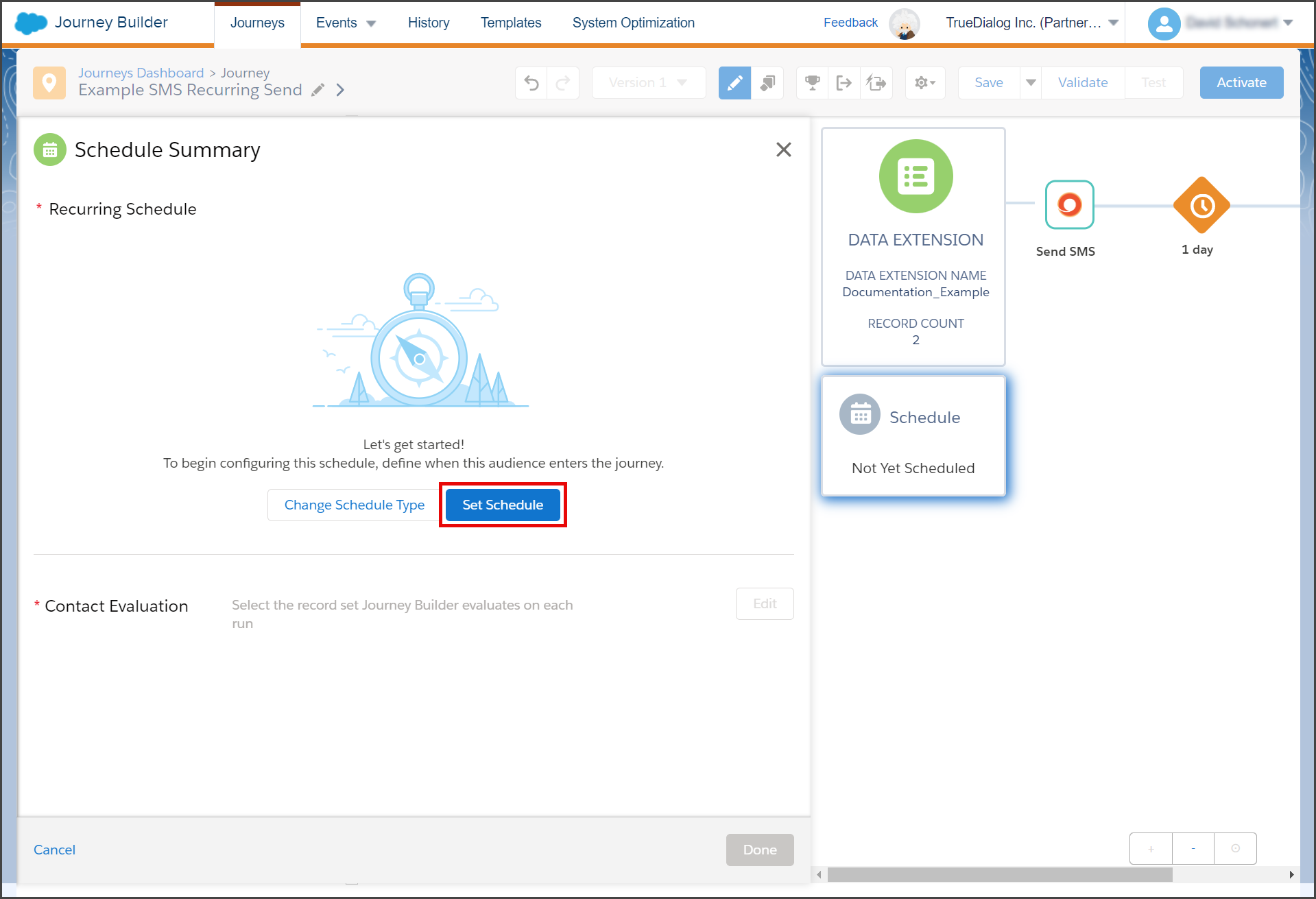Select the edit mode pencil button
Viewport: 1316px width, 899px height.
point(734,83)
